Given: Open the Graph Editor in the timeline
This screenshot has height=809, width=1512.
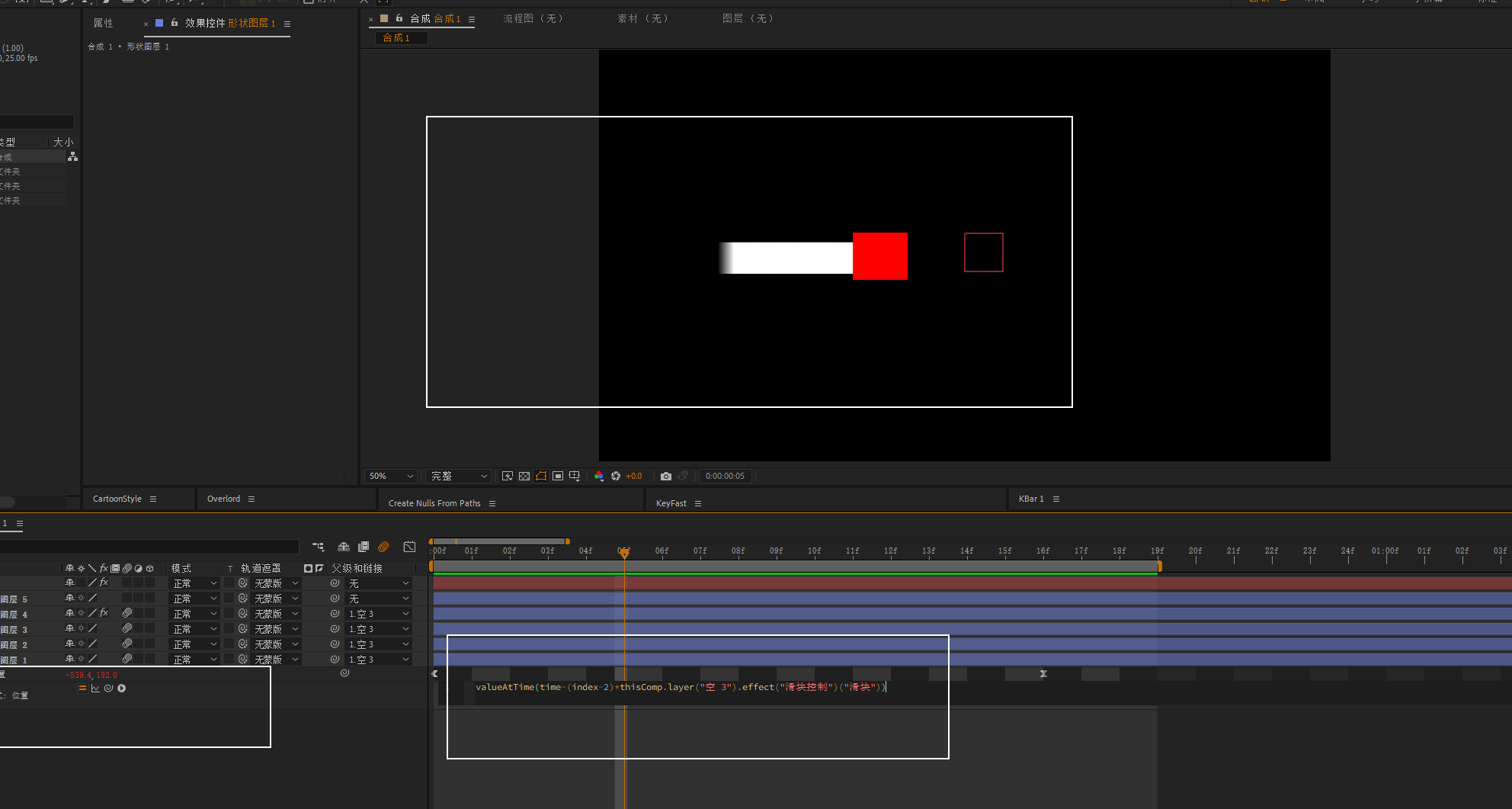Looking at the screenshot, I should pyautogui.click(x=409, y=547).
